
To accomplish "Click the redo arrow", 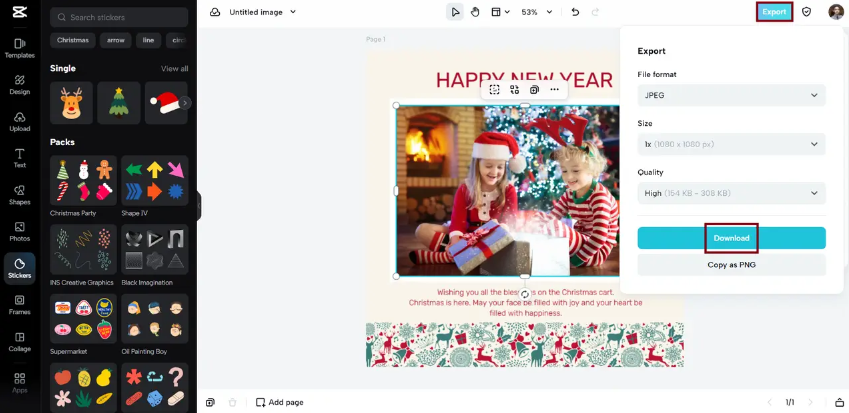I will (595, 12).
